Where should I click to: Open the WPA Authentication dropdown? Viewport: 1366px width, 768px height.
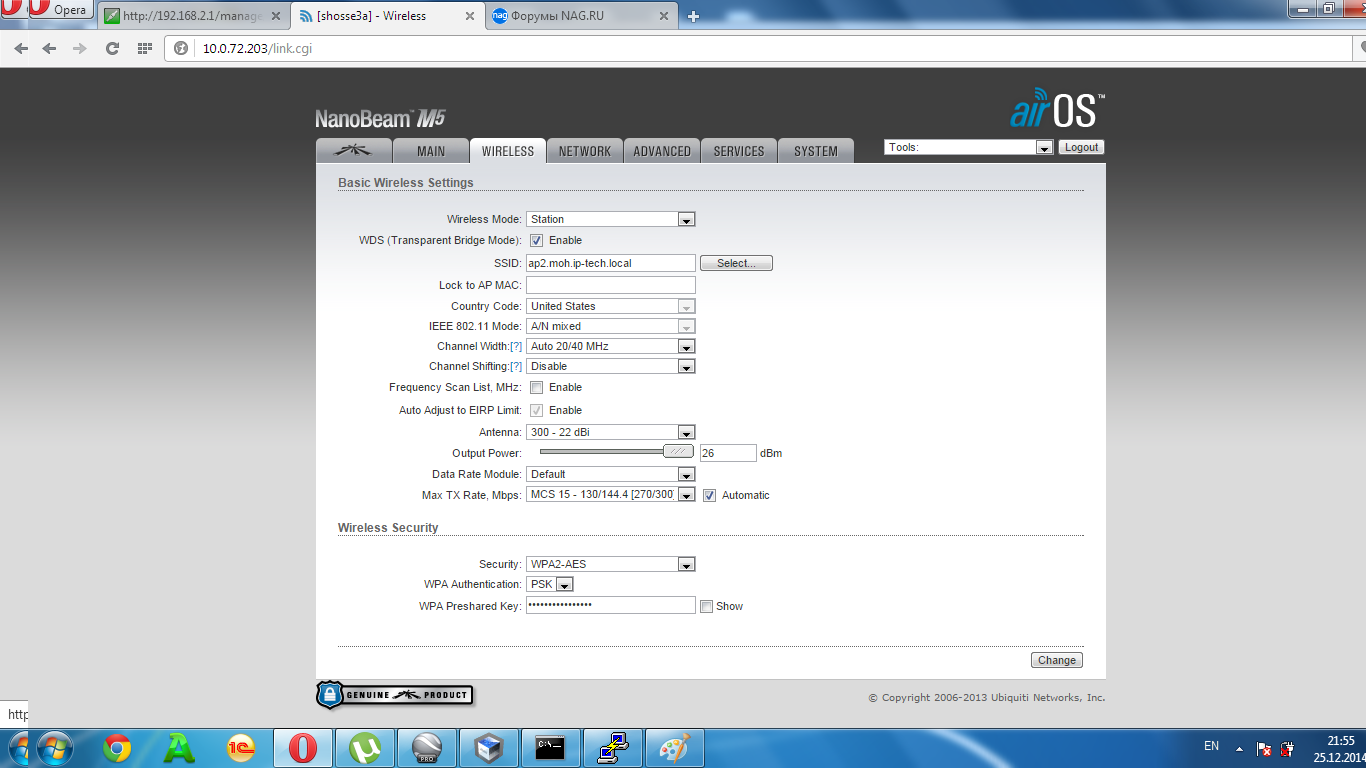[x=550, y=584]
